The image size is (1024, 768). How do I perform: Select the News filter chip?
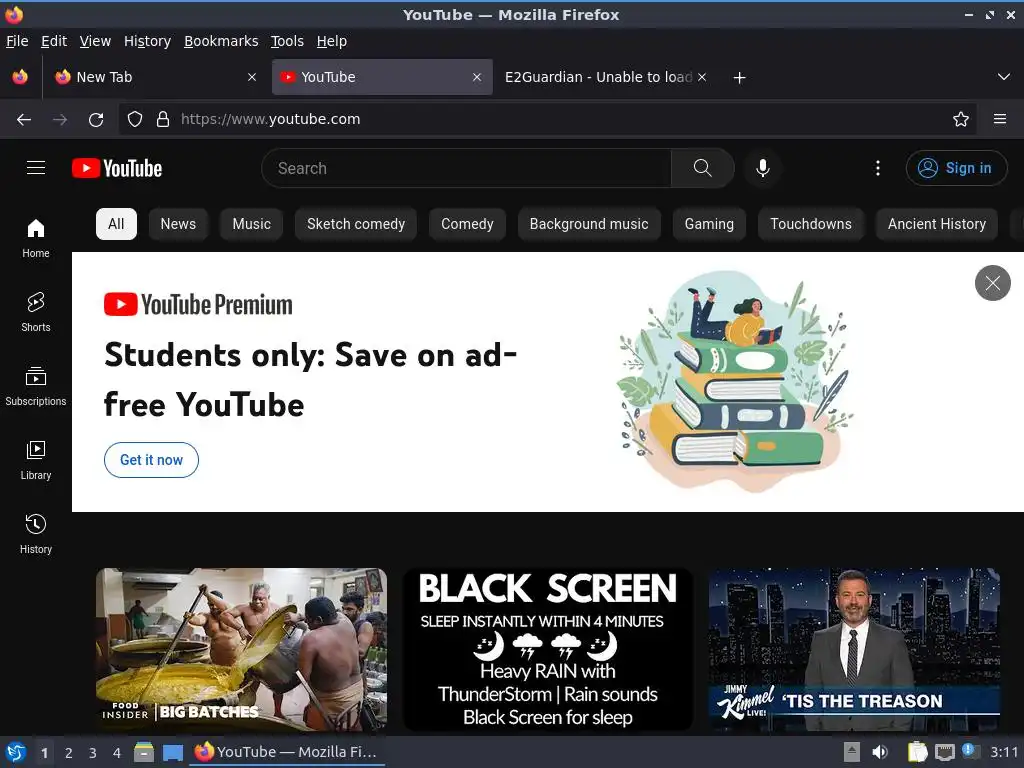point(178,224)
